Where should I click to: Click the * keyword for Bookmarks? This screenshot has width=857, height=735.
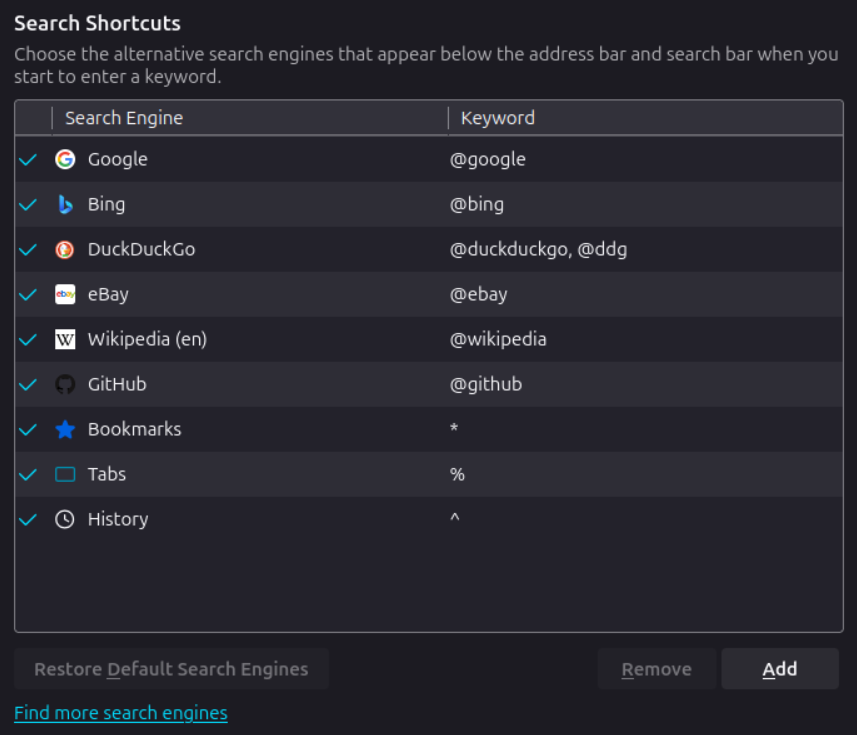pyautogui.click(x=454, y=428)
